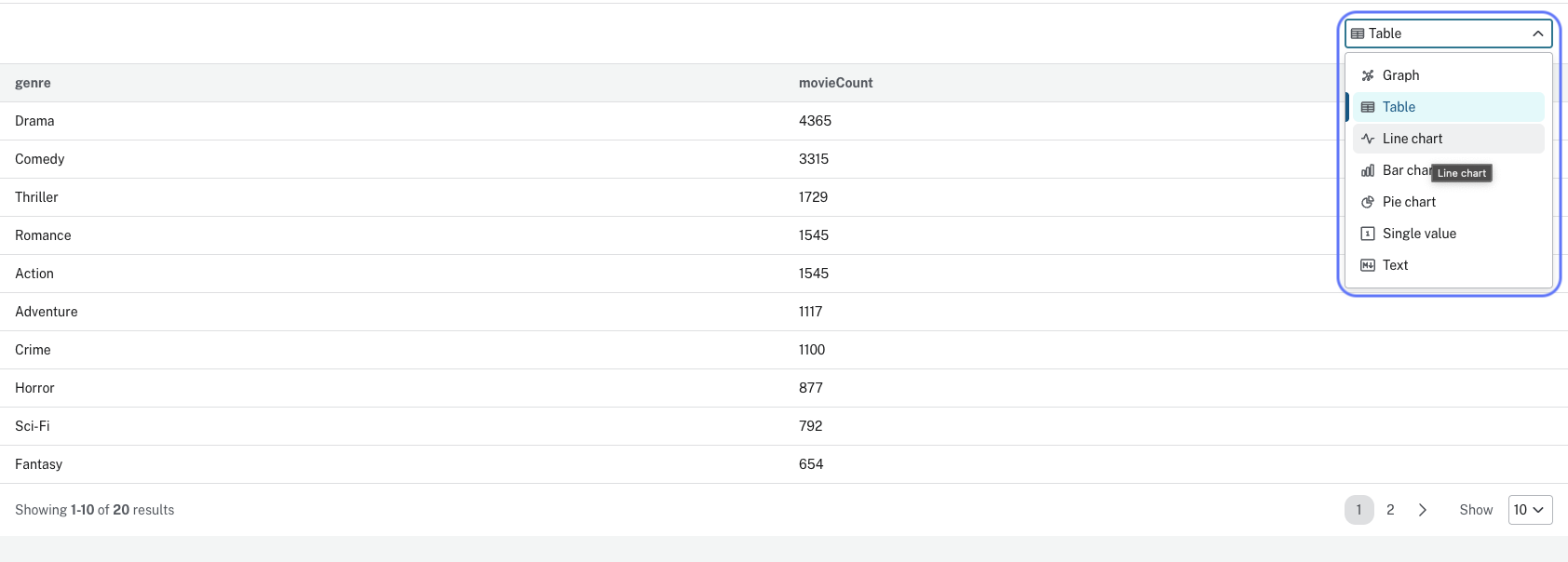The image size is (1568, 562).
Task: Click the Single value icon
Action: (x=1367, y=234)
